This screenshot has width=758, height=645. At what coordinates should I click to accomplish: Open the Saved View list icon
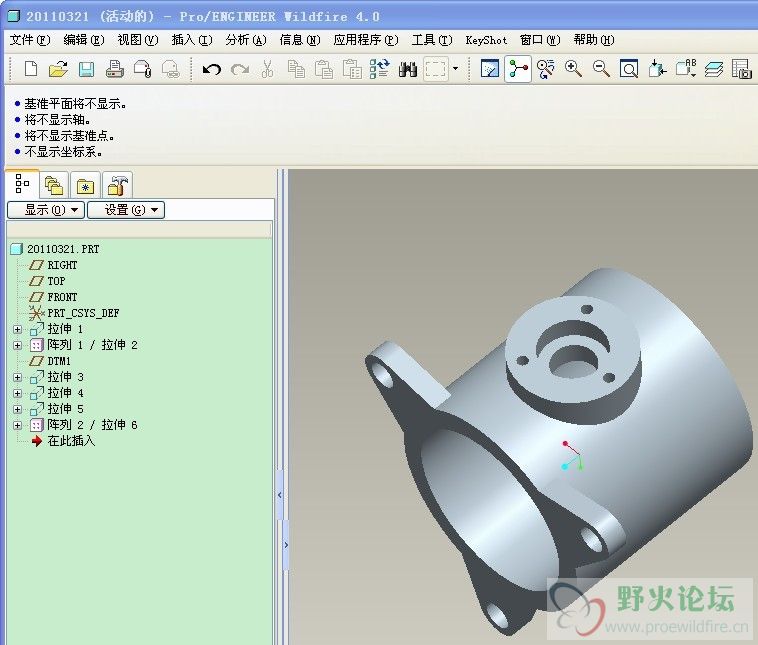685,69
